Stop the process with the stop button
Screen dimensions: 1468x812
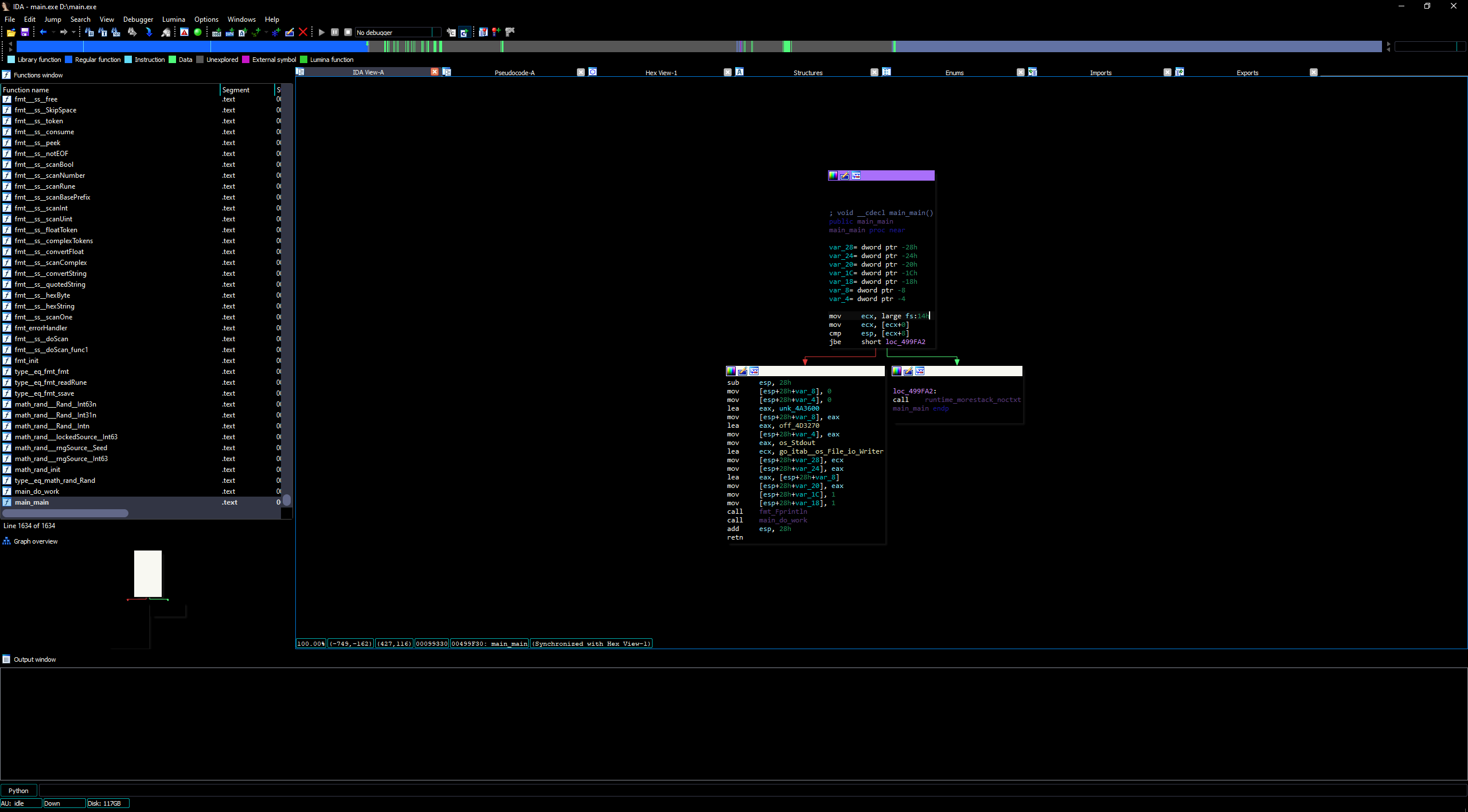pos(348,32)
